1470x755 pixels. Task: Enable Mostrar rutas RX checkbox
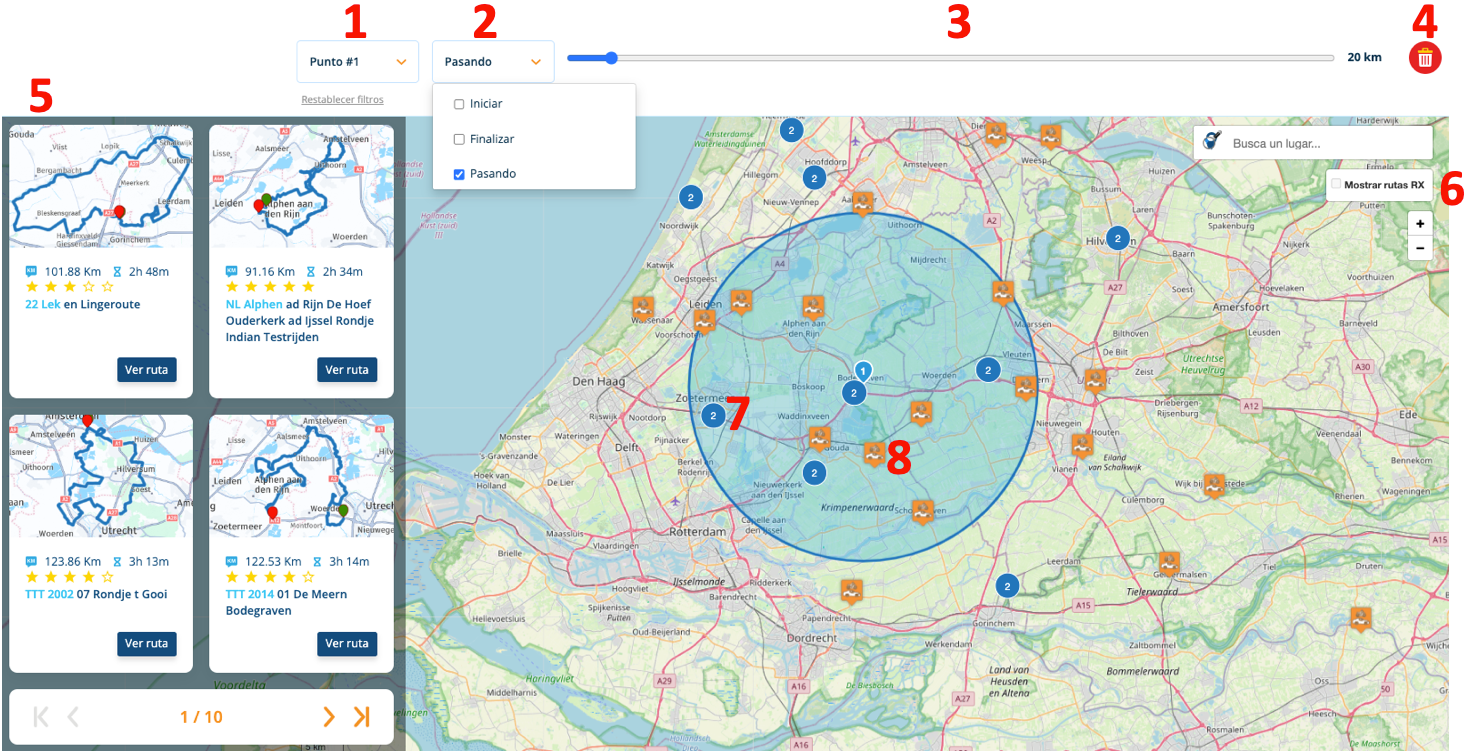pyautogui.click(x=1336, y=184)
